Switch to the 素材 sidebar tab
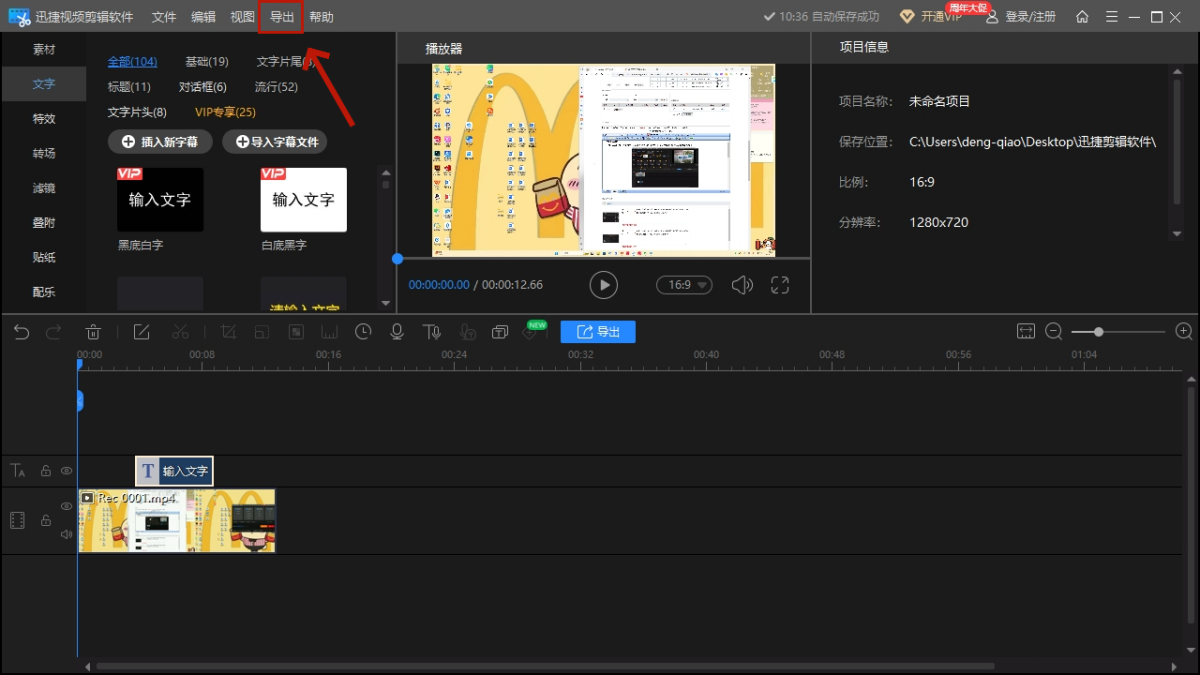This screenshot has width=1200, height=675. click(x=44, y=49)
